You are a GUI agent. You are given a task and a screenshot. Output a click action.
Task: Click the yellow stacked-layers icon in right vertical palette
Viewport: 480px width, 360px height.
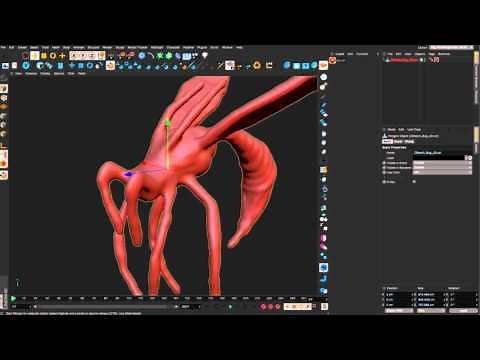323,170
